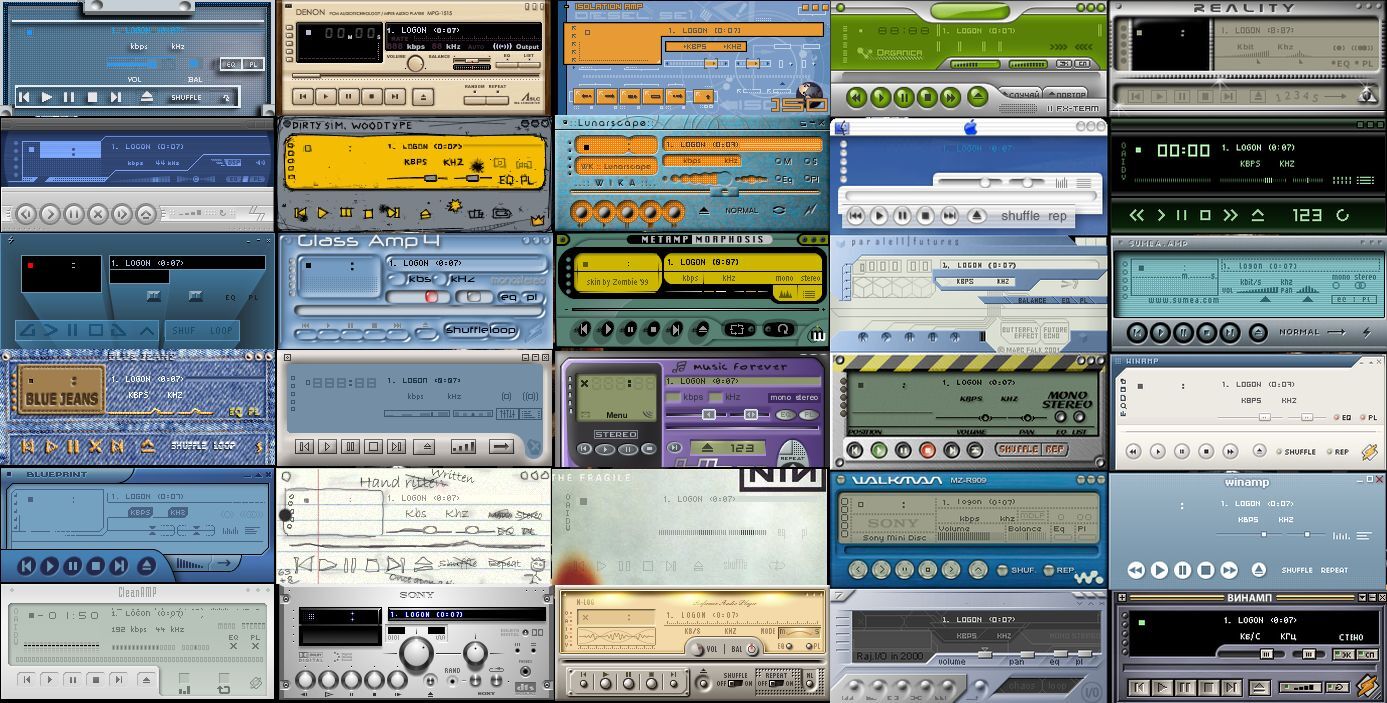Screen dimensions: 1387x703
Task: Toggle SHUF. in the Walkman MZ-R909 skin
Action: (x=1017, y=570)
